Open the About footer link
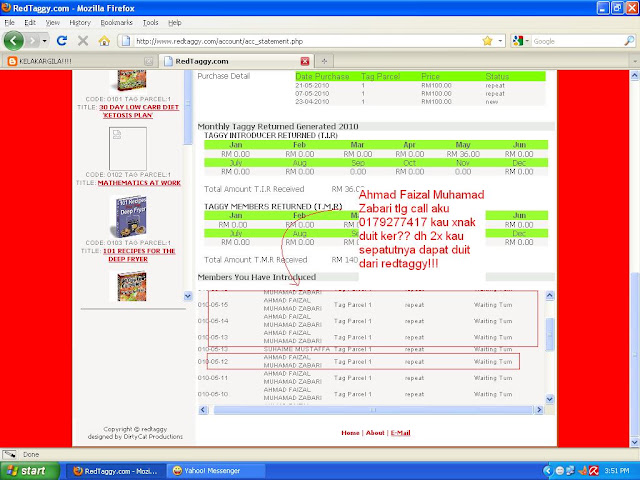 point(375,433)
